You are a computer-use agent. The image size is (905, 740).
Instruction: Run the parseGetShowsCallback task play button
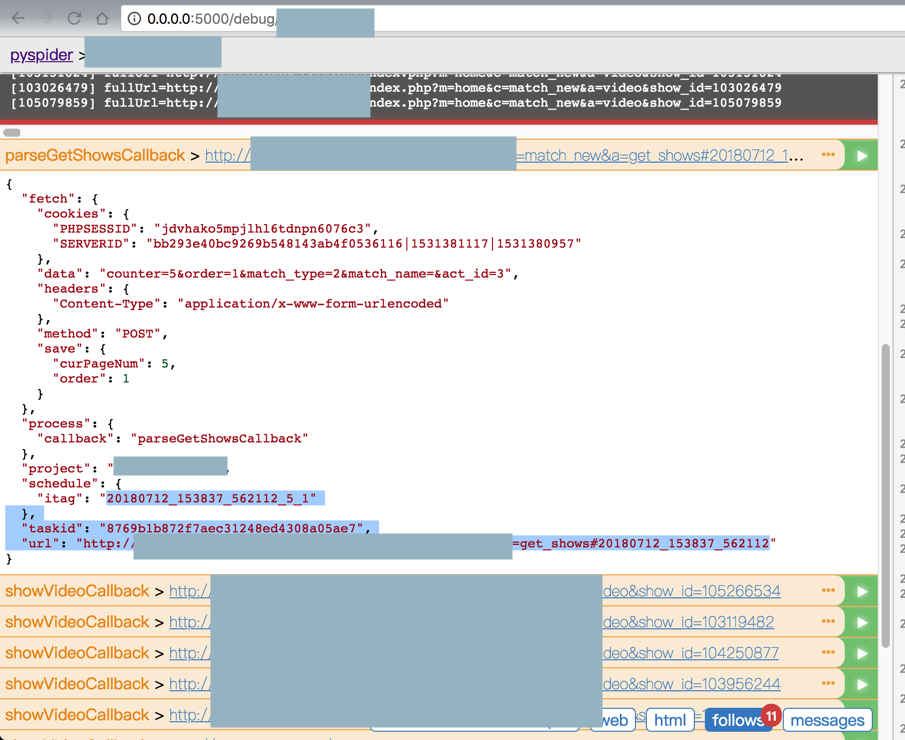[x=862, y=156]
